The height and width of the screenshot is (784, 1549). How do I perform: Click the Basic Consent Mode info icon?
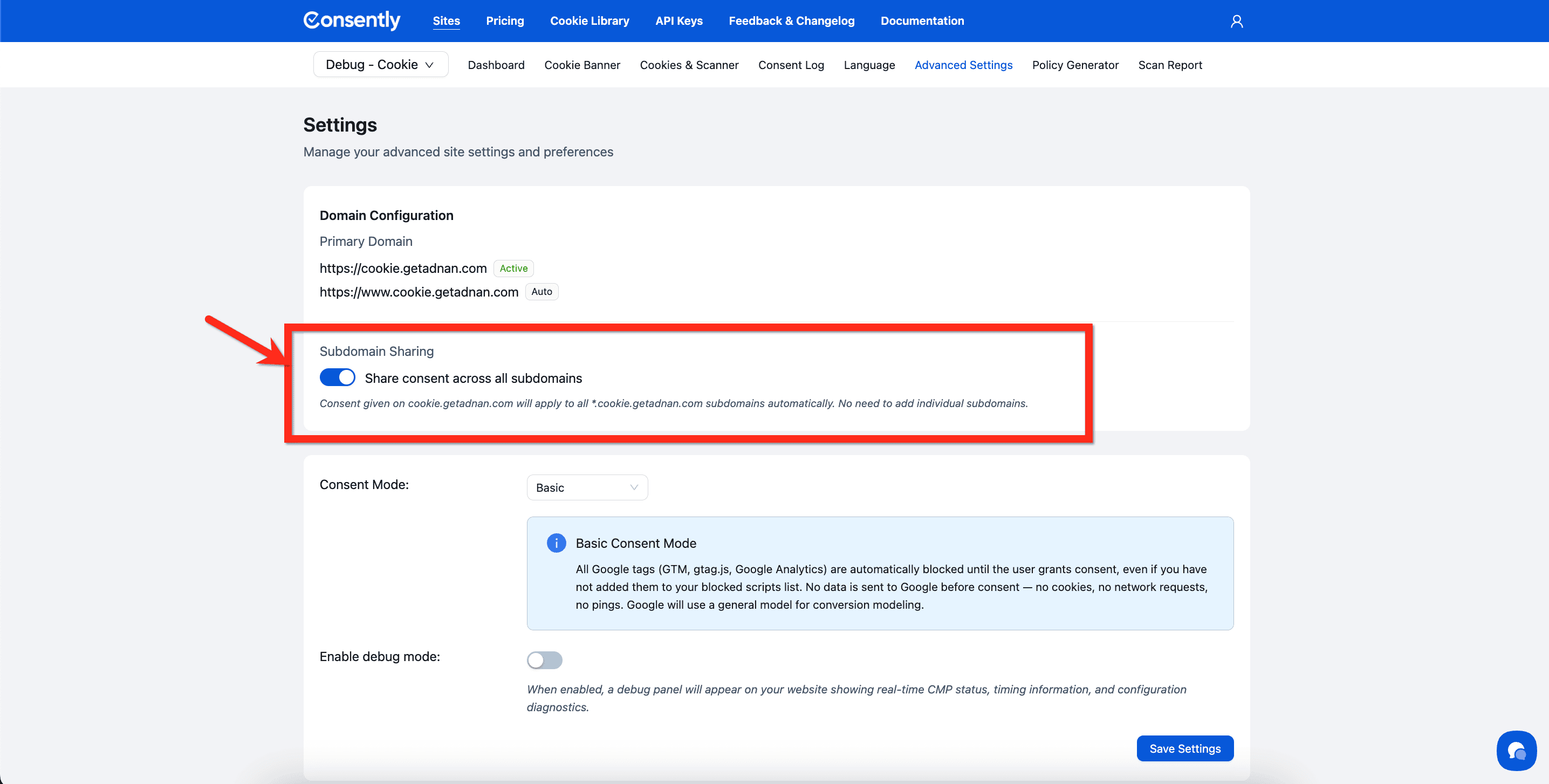pos(556,543)
